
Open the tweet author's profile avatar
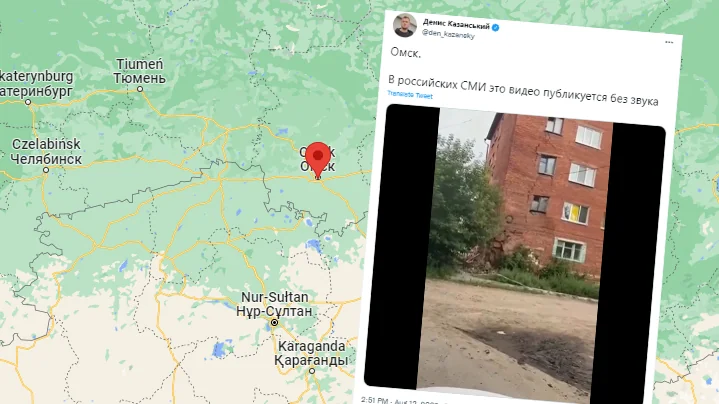coord(405,25)
